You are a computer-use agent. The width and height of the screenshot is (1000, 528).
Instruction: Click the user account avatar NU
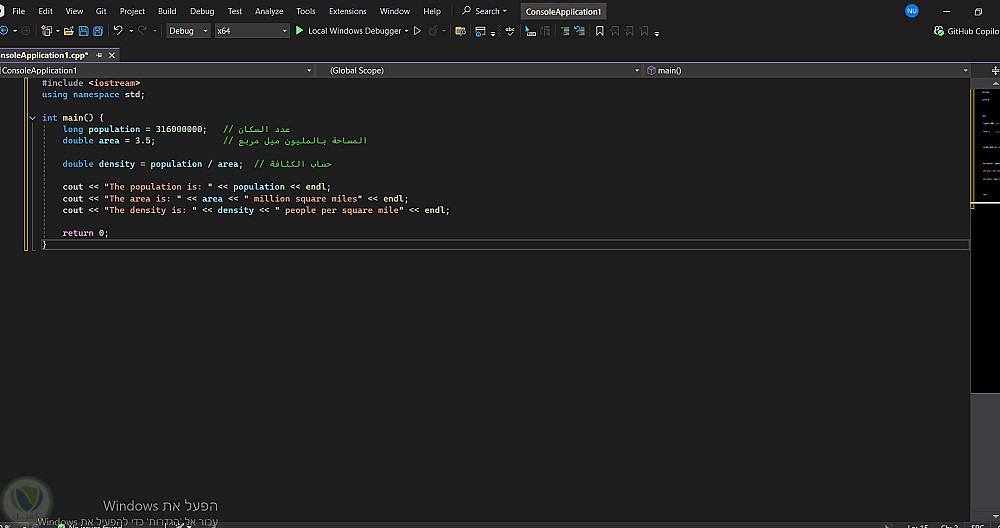[911, 11]
